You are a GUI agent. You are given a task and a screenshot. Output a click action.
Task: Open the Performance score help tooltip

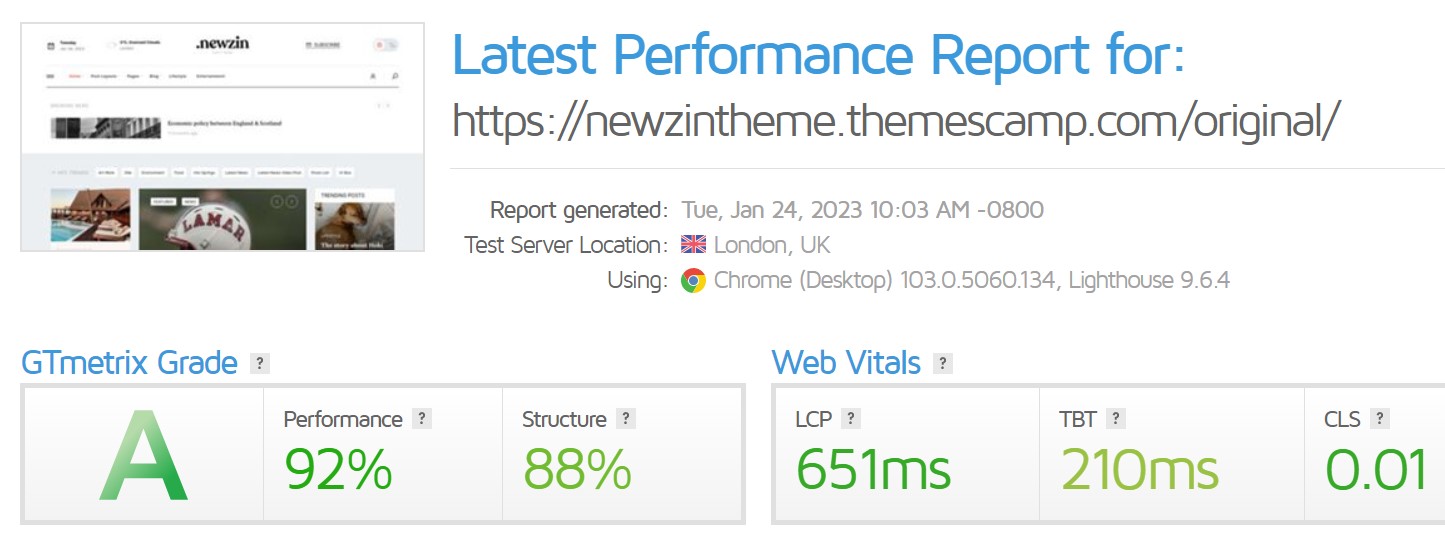(422, 419)
